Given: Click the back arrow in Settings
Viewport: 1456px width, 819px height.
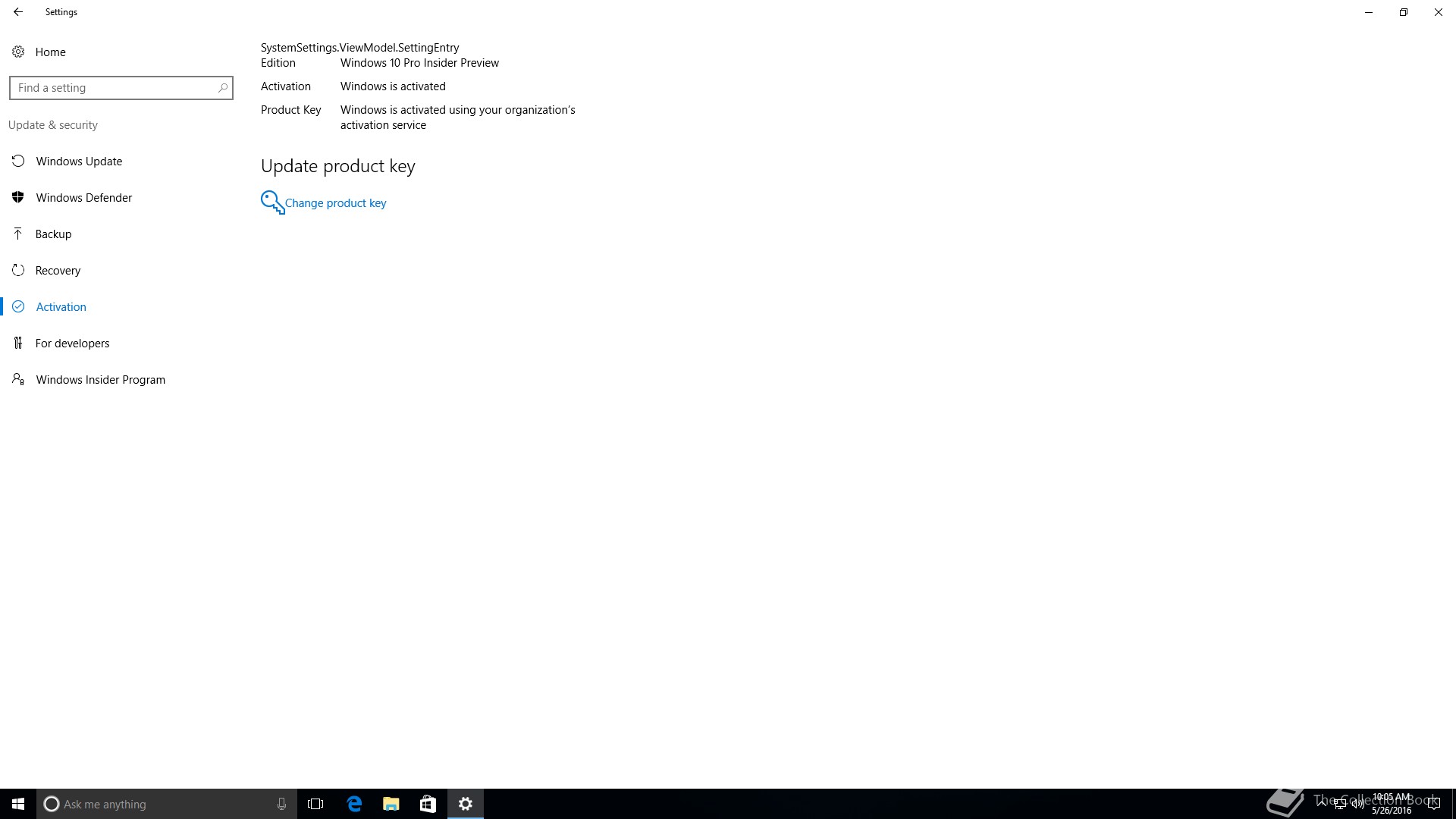Looking at the screenshot, I should [18, 12].
